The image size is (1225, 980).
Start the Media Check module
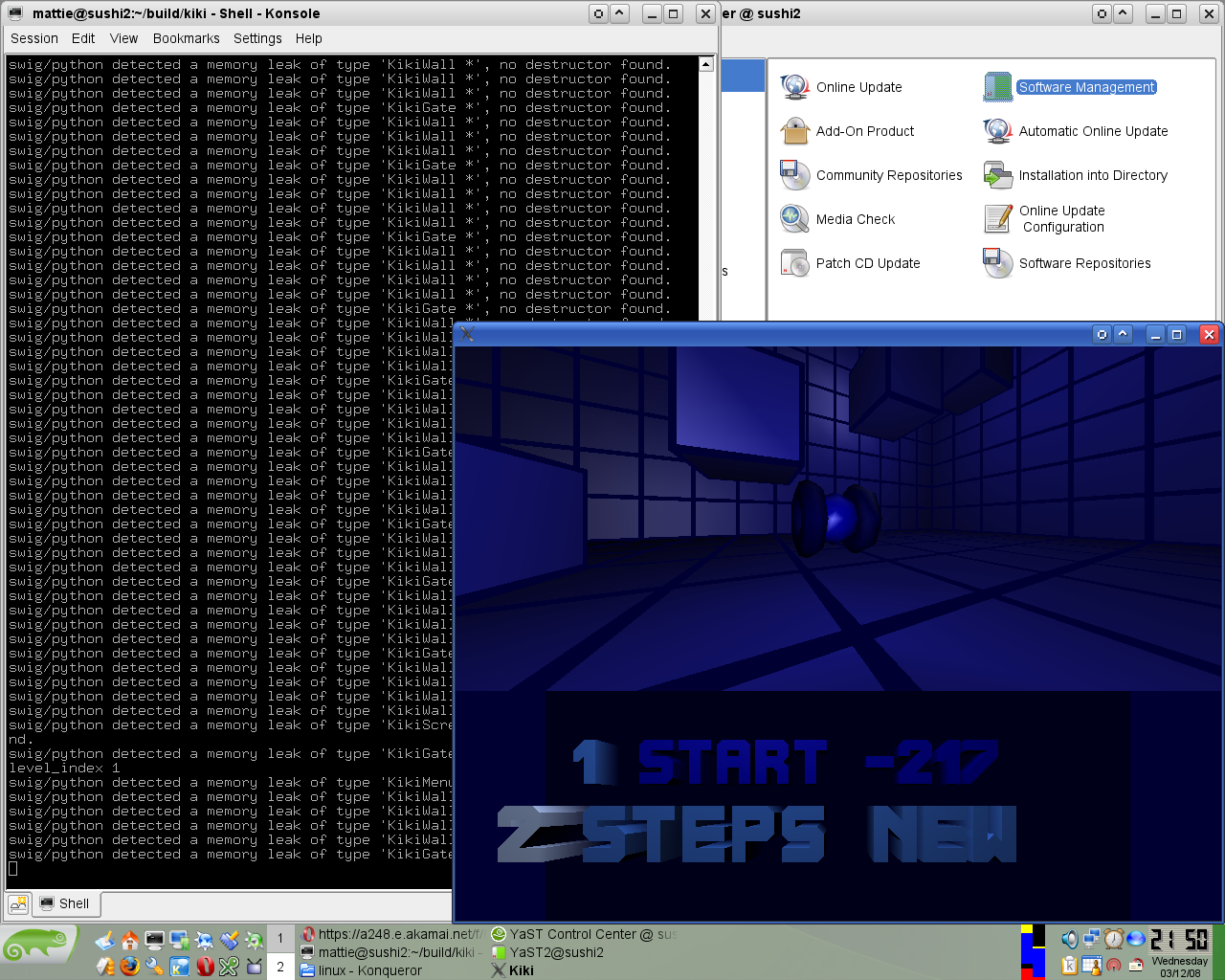pos(837,219)
